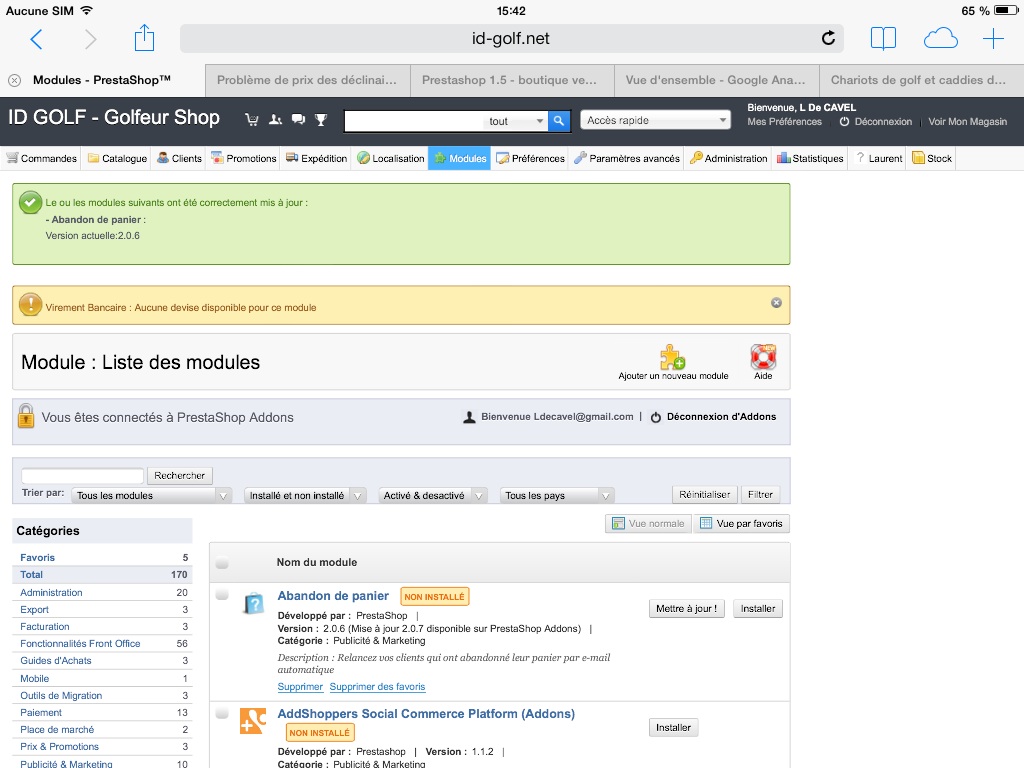Toggle the select-all checkbox by Nom du module
This screenshot has height=768, width=1024.
[x=222, y=562]
